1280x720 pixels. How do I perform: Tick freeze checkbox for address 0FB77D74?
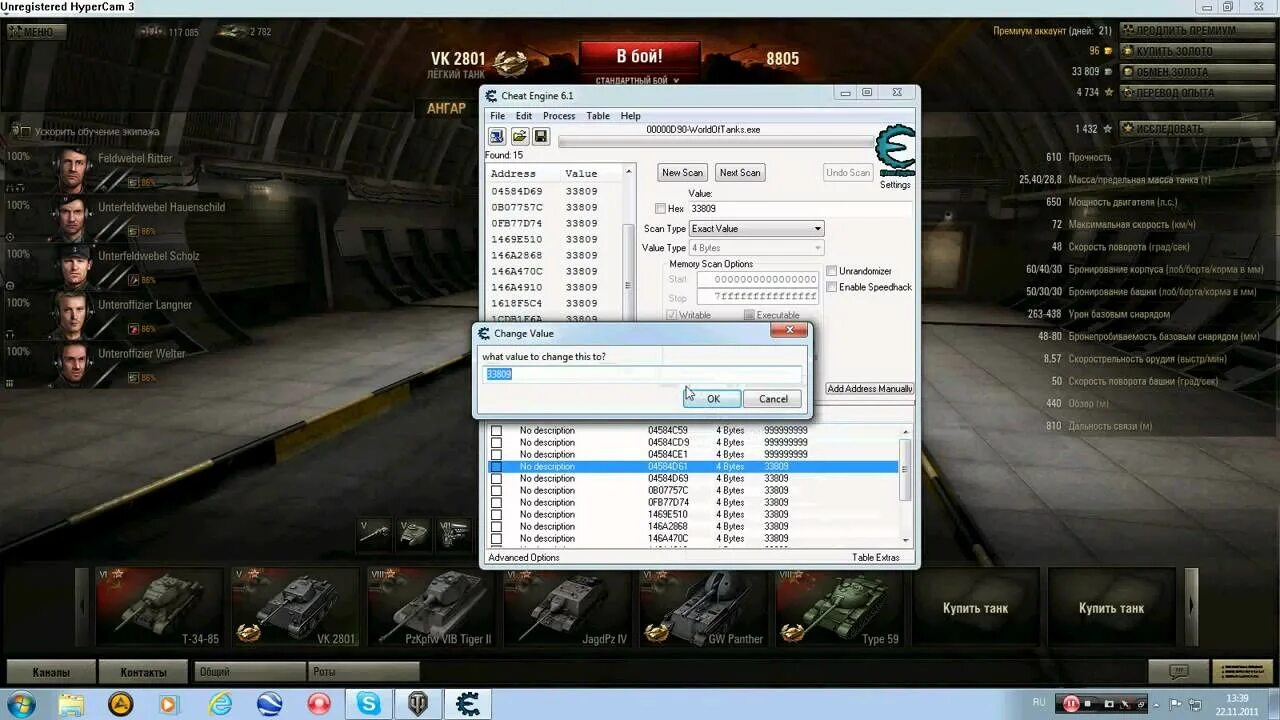[496, 502]
